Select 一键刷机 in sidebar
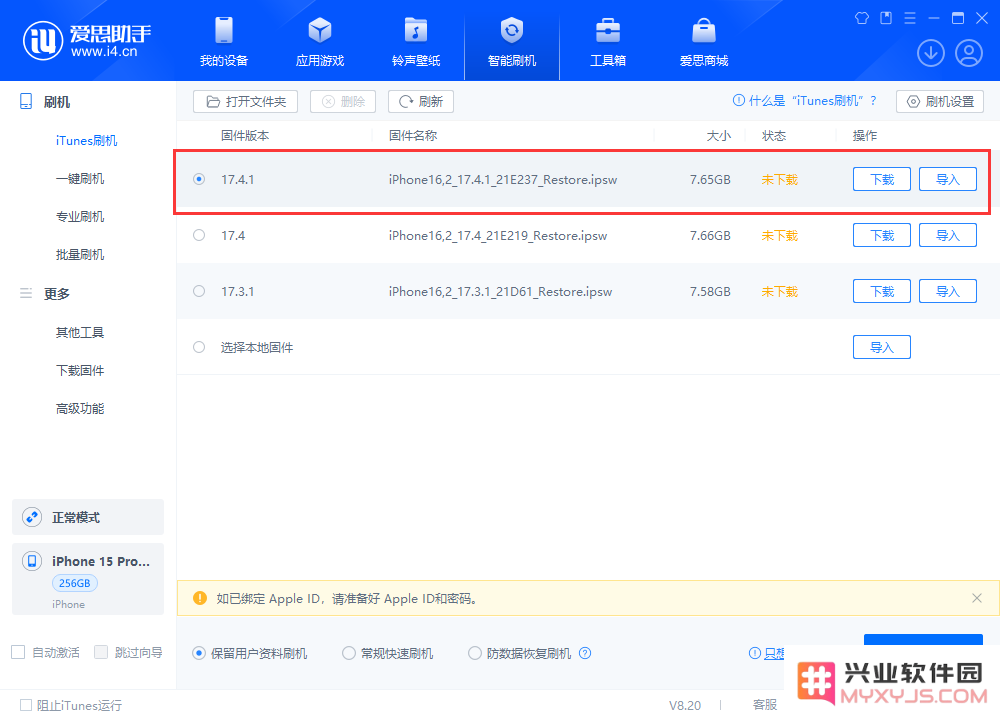The width and height of the screenshot is (1000, 720). 80,179
